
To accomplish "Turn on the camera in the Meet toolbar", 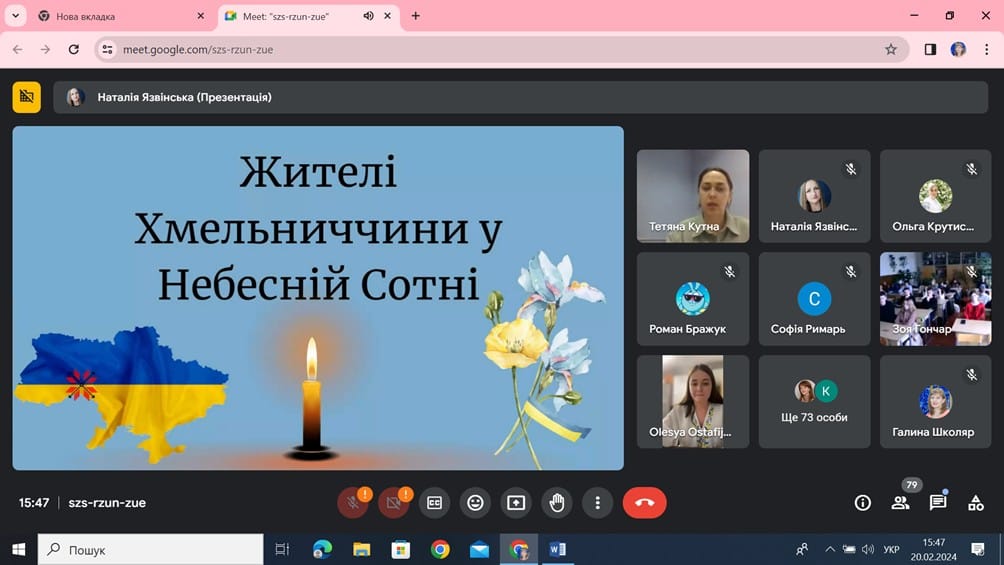I will pos(394,503).
